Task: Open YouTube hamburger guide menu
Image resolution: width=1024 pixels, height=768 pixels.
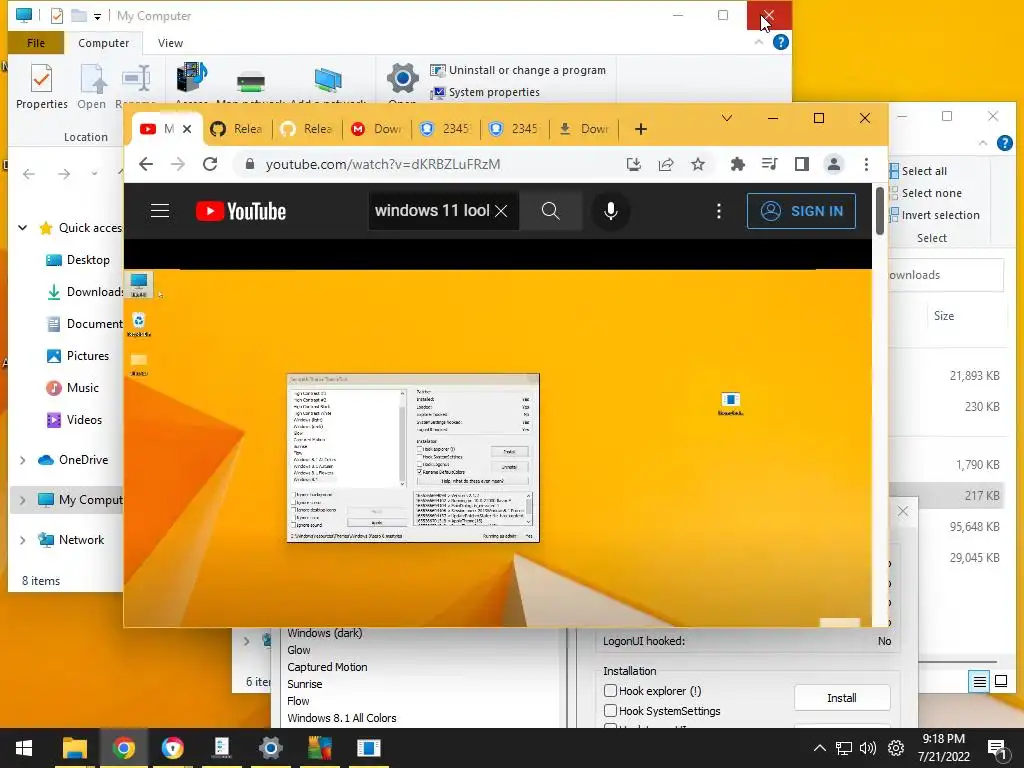Action: [x=160, y=211]
